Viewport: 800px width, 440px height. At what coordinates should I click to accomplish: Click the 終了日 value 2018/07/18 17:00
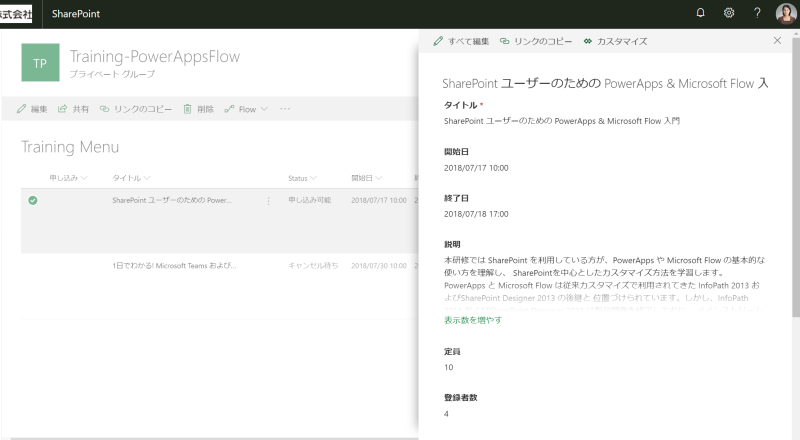(x=476, y=214)
